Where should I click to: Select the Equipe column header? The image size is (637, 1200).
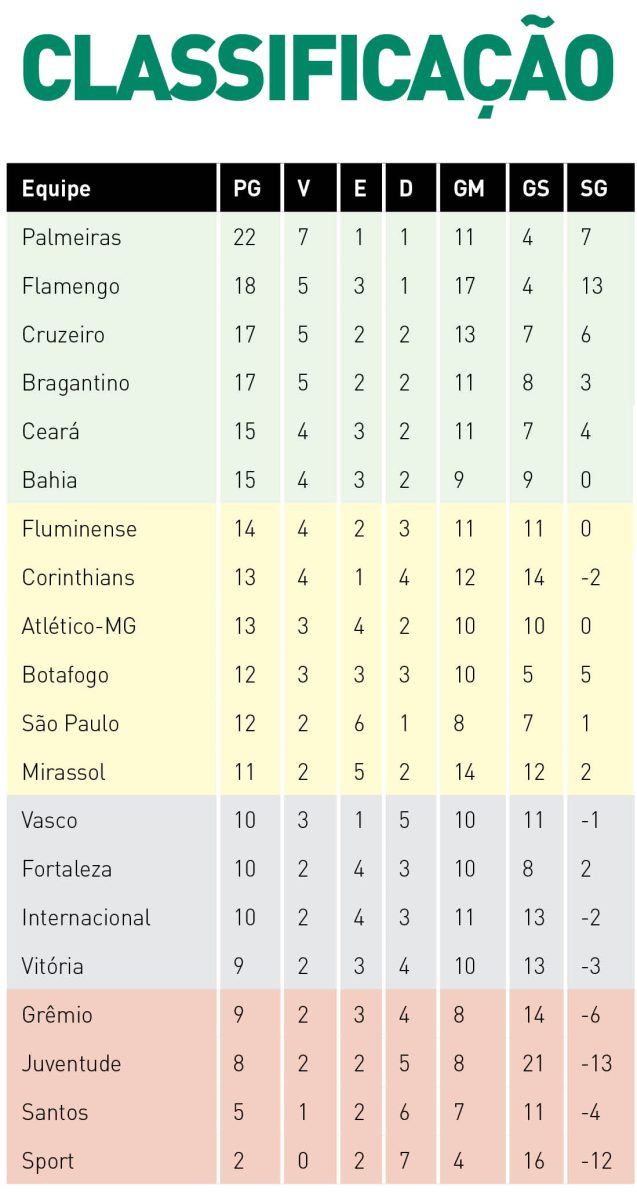(56, 188)
